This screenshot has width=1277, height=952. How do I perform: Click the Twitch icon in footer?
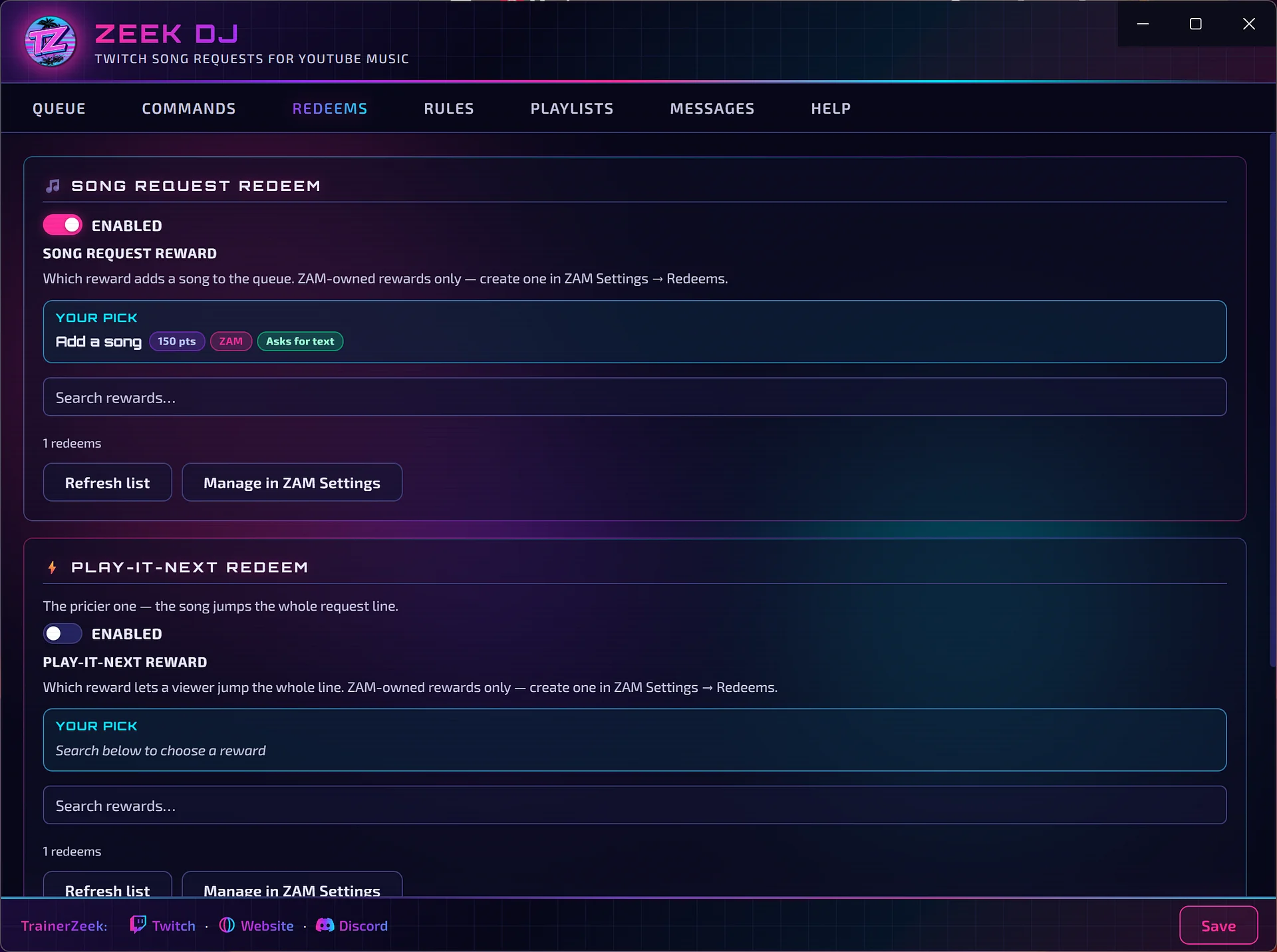pyautogui.click(x=138, y=925)
